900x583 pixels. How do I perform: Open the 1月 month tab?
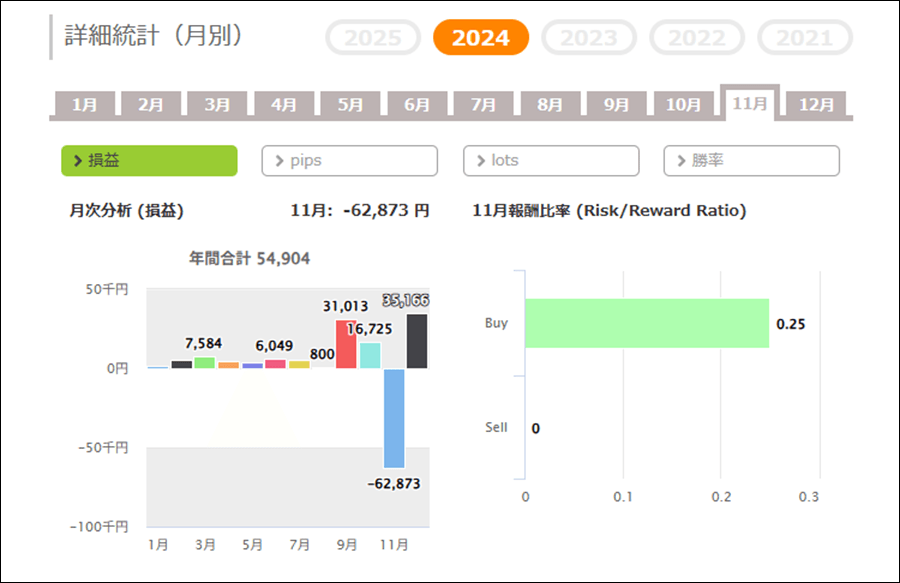click(x=85, y=104)
